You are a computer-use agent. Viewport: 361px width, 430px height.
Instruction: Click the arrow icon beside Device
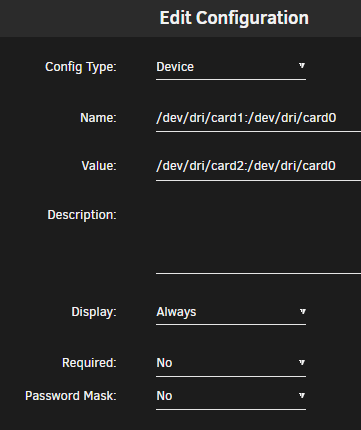[x=302, y=65]
